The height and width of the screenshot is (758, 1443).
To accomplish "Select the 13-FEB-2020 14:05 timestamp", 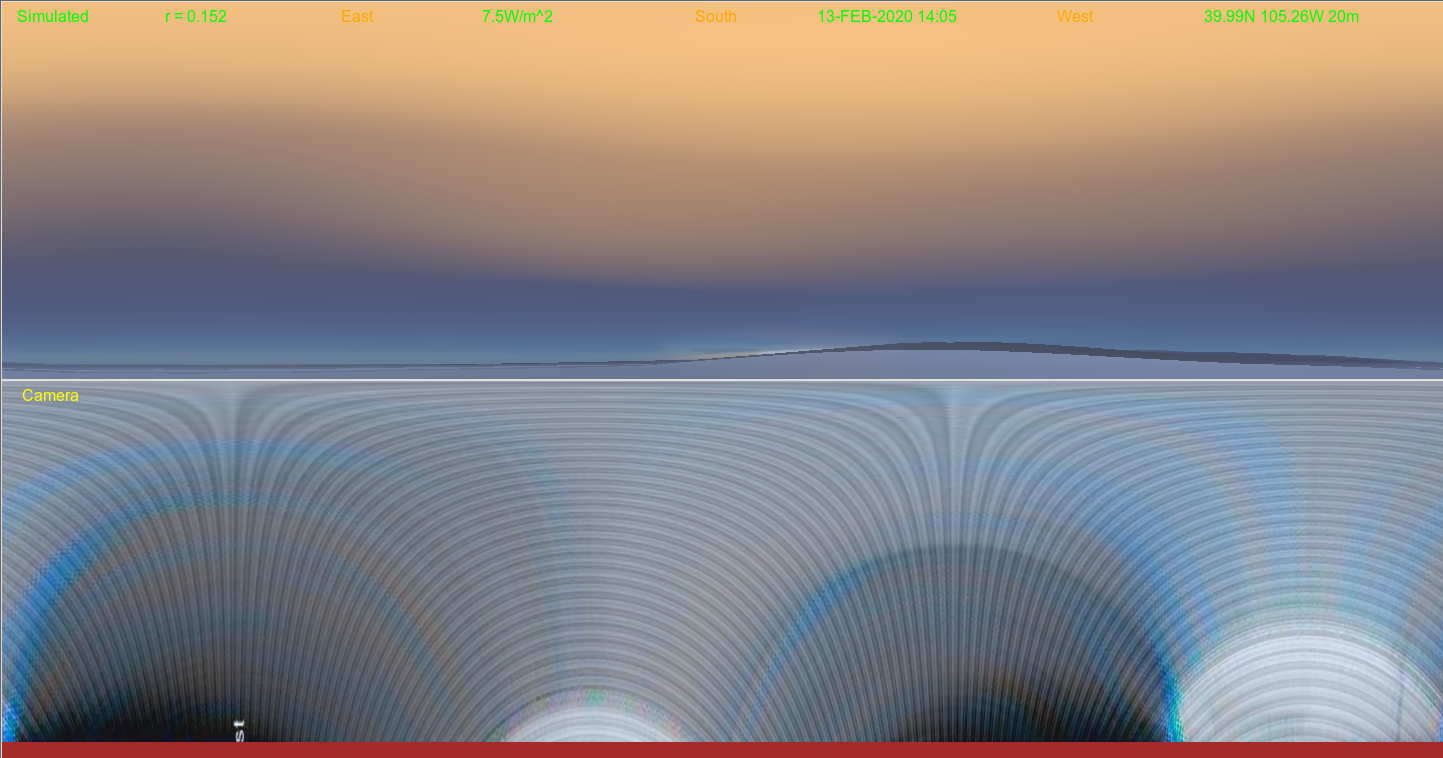I will tap(887, 17).
